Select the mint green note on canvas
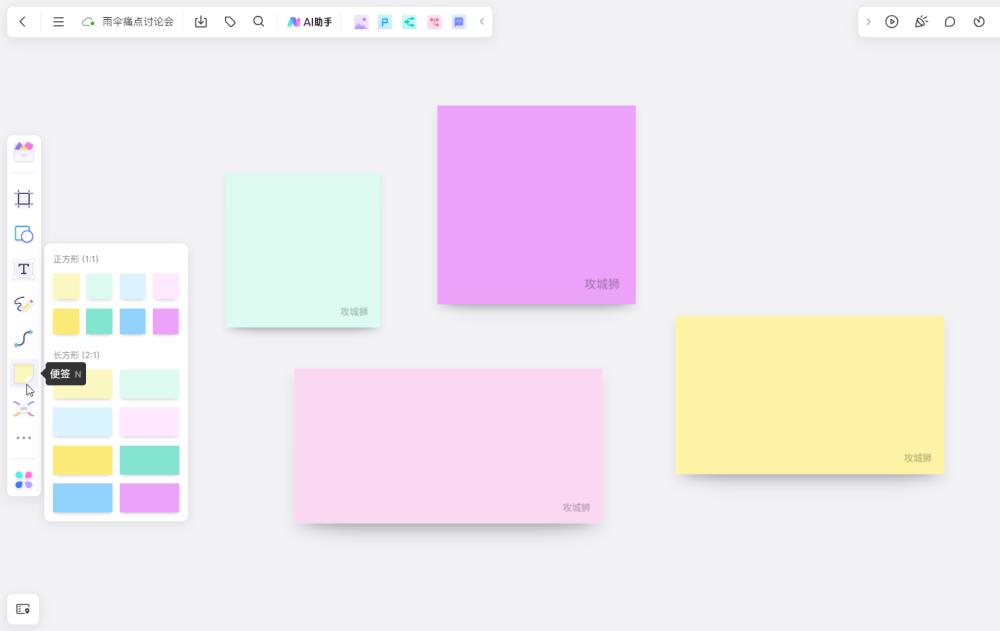 [303, 250]
